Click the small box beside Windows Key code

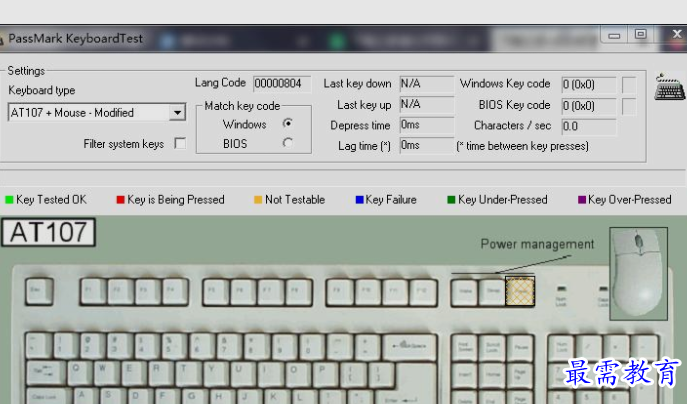[x=629, y=85]
